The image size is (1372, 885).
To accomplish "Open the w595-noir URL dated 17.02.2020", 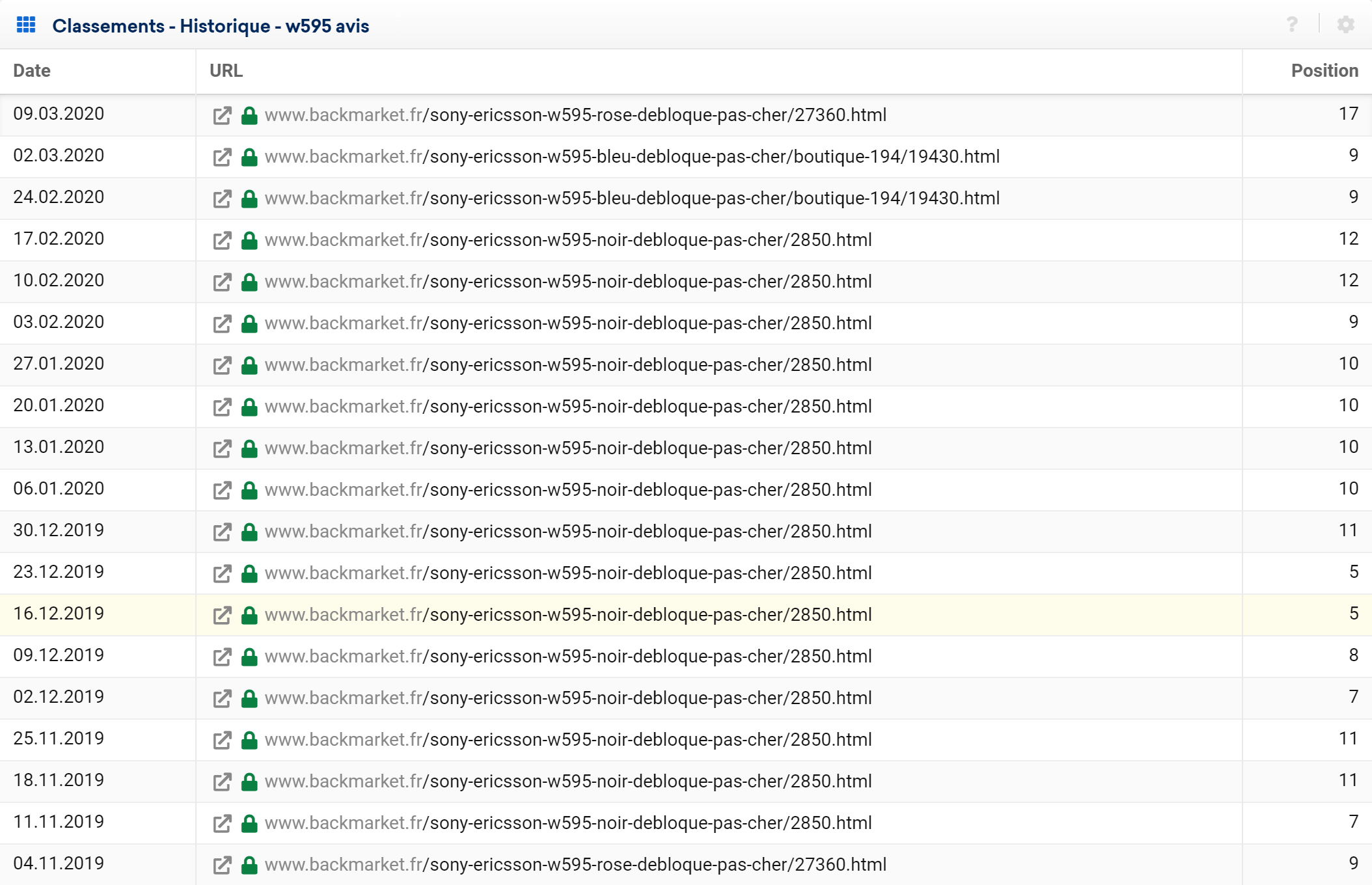I will [x=568, y=240].
